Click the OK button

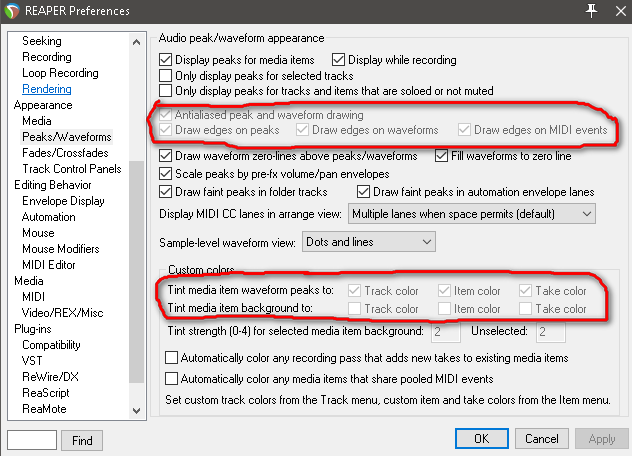coord(482,438)
